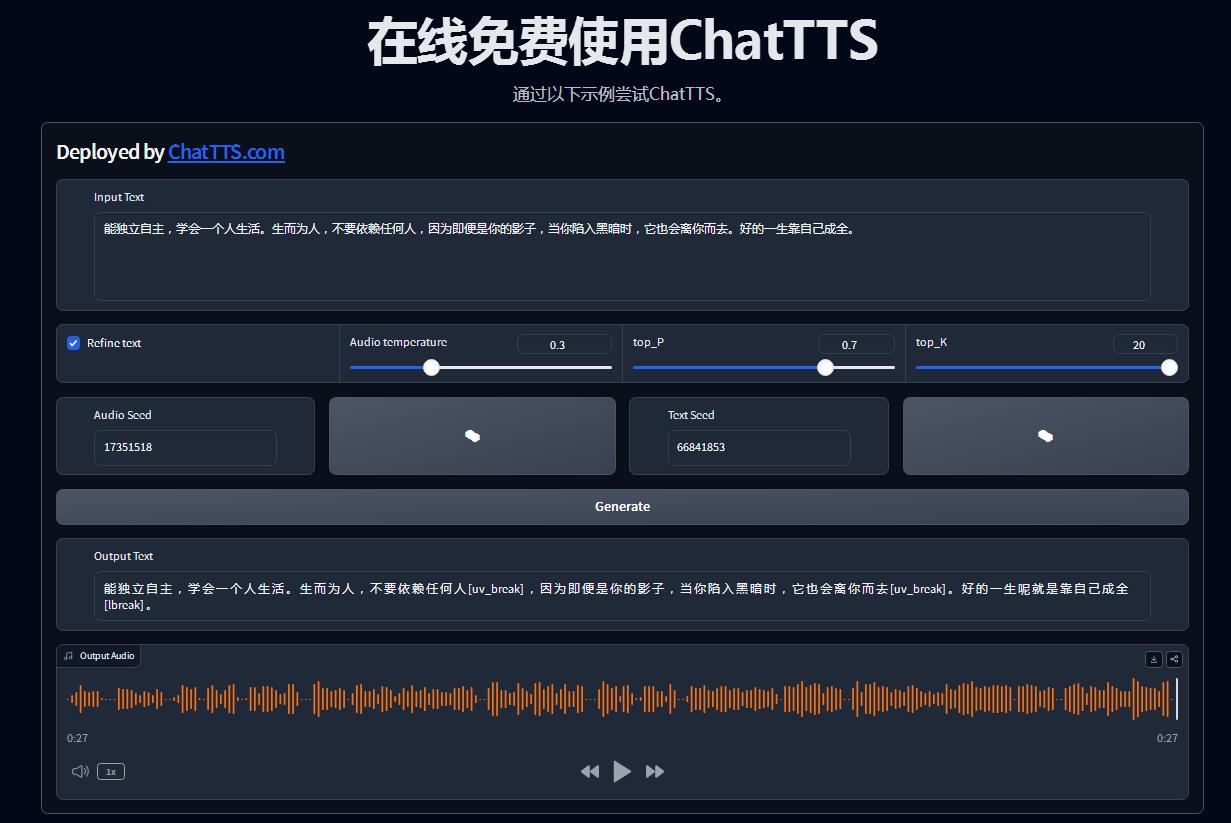Click the random dice icon beside Text Seed
This screenshot has width=1231, height=823.
click(1044, 435)
